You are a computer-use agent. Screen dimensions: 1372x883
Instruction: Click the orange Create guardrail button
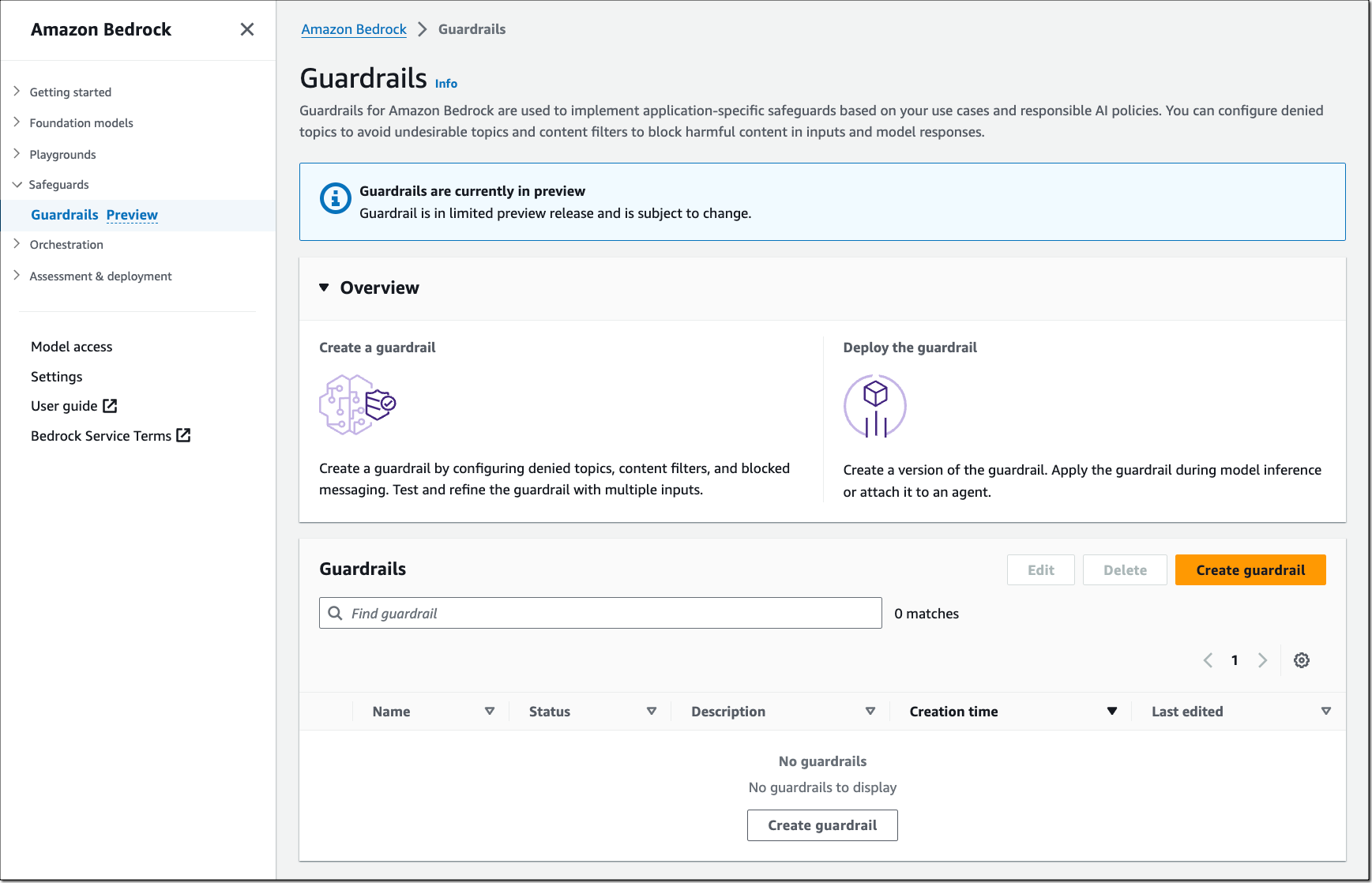[1250, 569]
